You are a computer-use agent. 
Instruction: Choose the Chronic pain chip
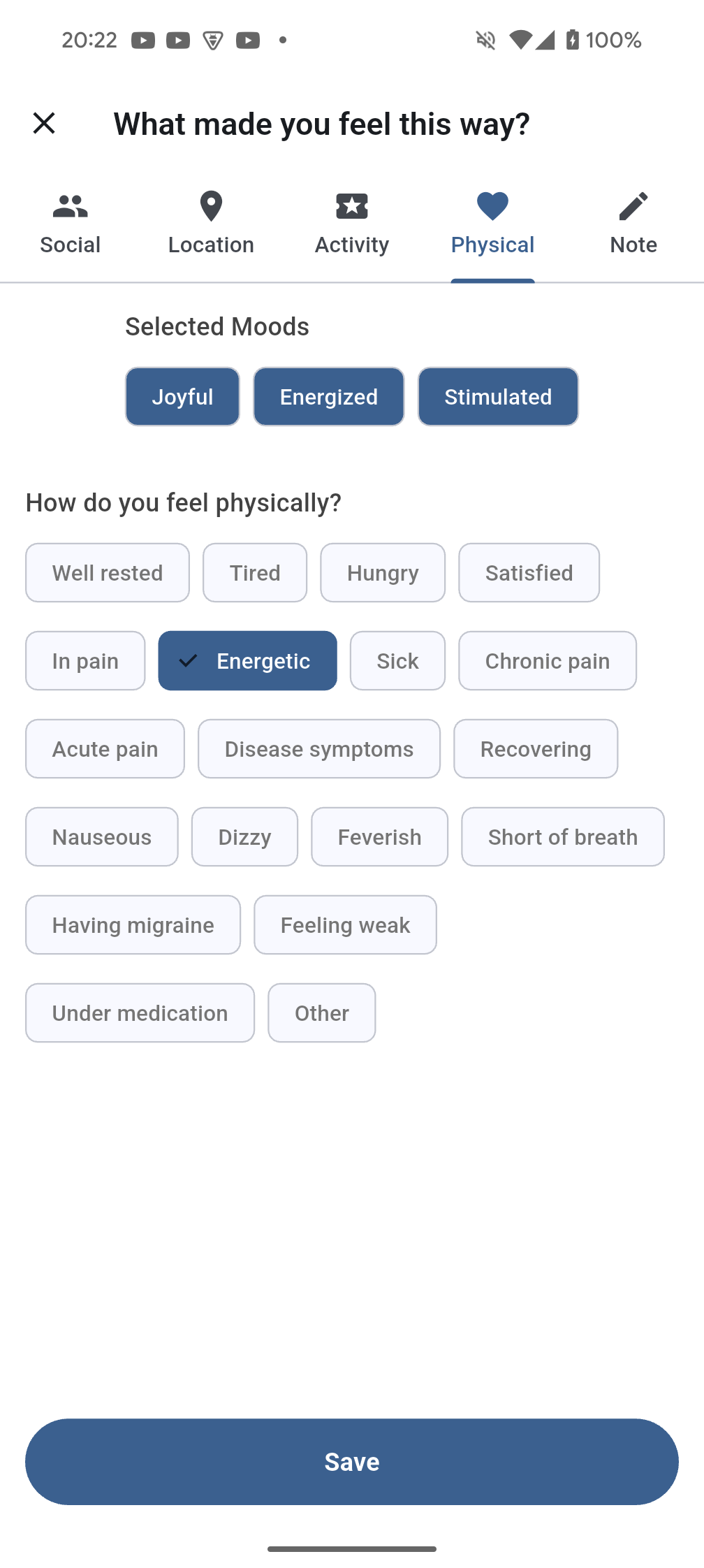[548, 661]
